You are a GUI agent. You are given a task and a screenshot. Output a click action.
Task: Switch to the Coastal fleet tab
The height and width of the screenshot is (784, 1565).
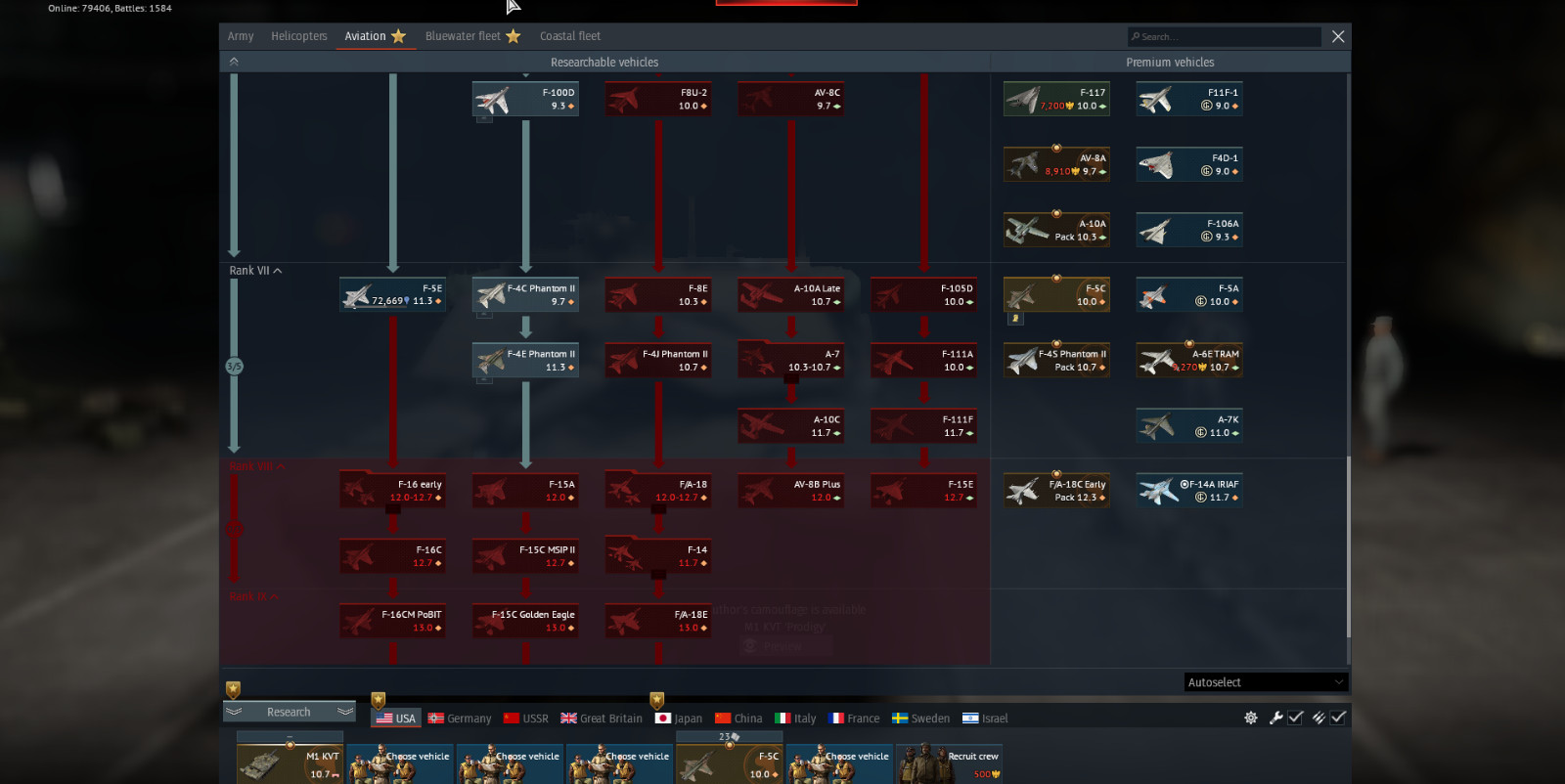coord(570,36)
